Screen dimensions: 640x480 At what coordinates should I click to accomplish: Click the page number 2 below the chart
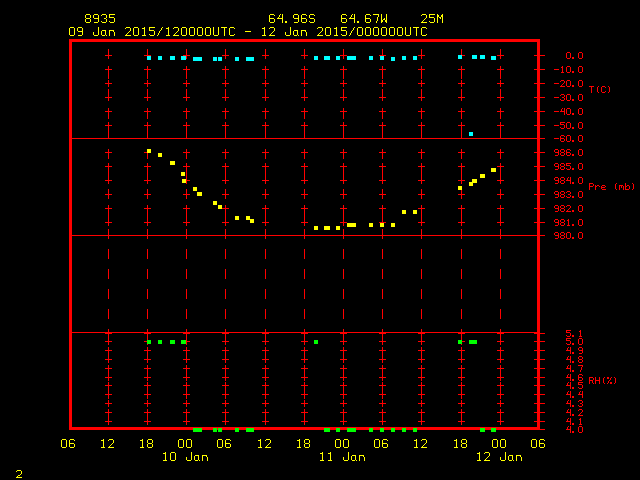click(19, 474)
